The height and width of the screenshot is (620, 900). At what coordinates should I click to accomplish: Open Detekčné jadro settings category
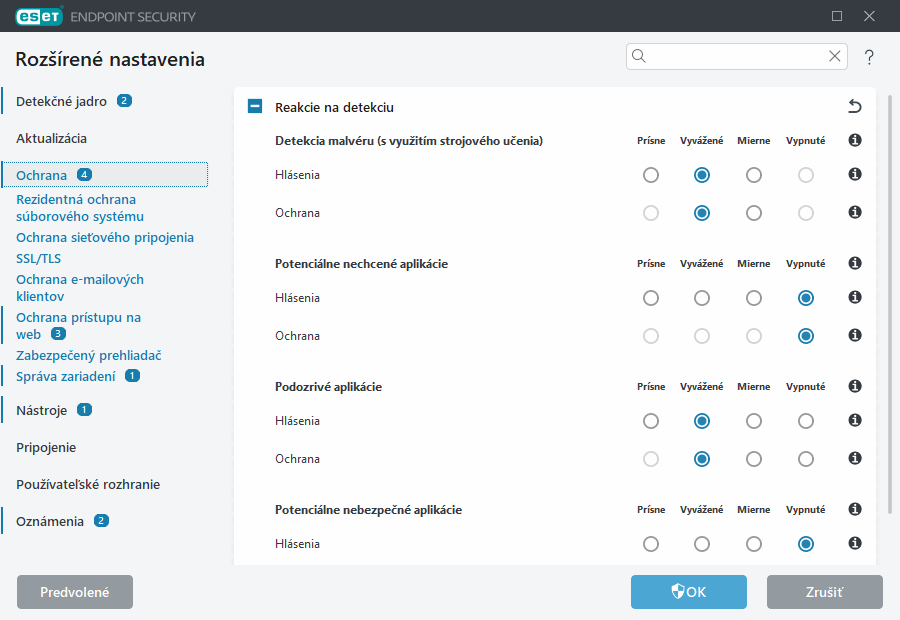click(x=61, y=102)
